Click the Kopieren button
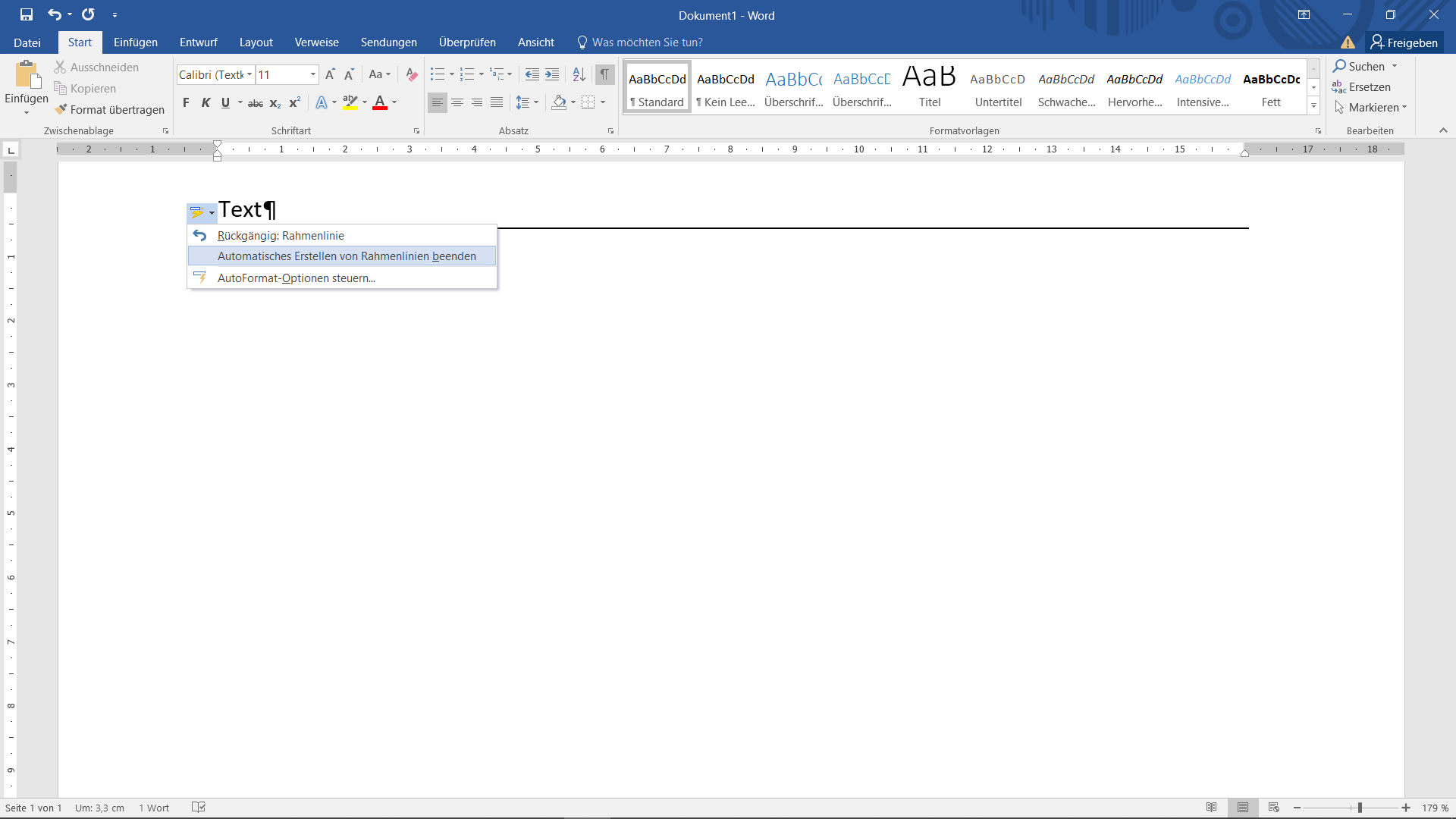Screen dimensions: 1456x819 click(85, 89)
